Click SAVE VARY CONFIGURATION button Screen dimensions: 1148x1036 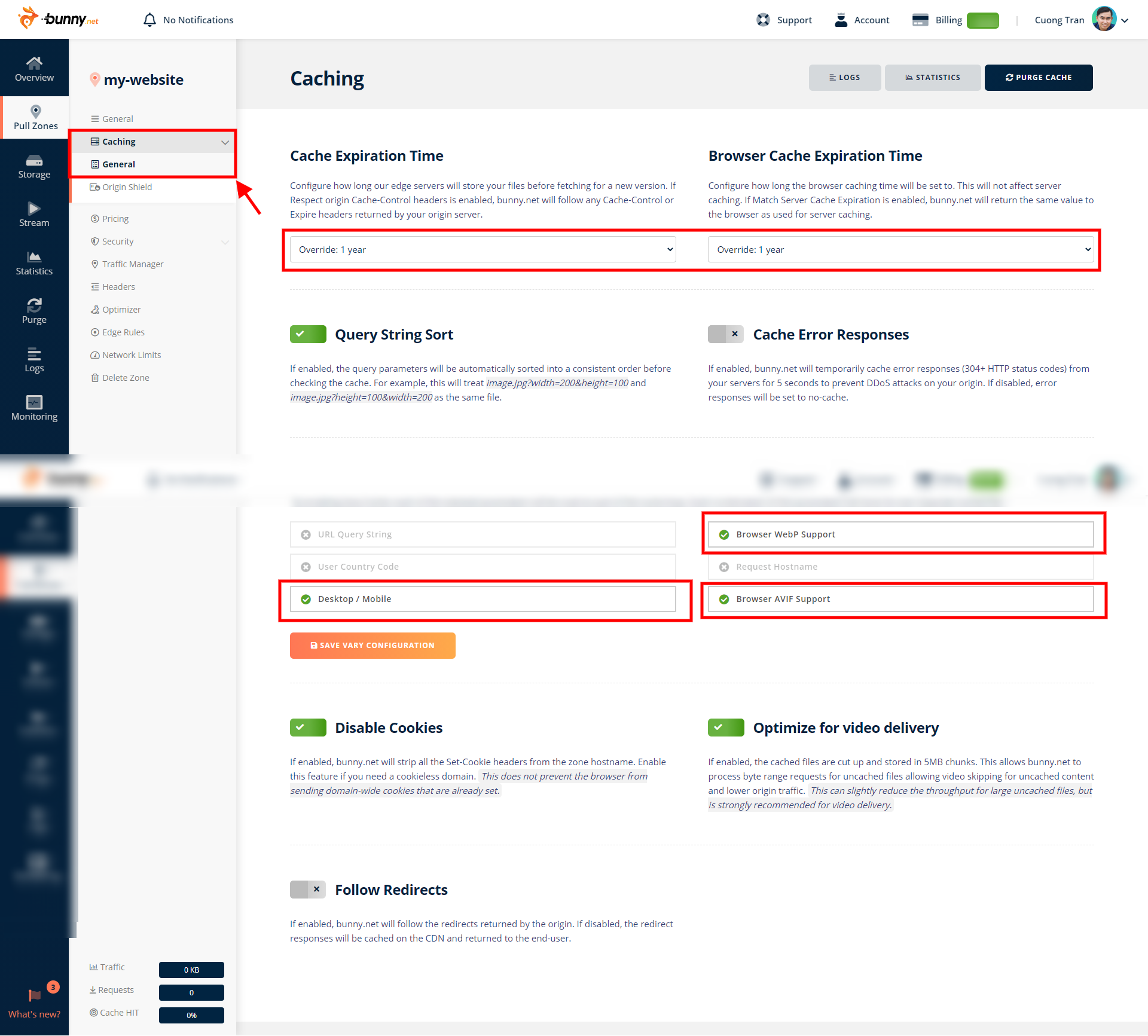click(373, 646)
